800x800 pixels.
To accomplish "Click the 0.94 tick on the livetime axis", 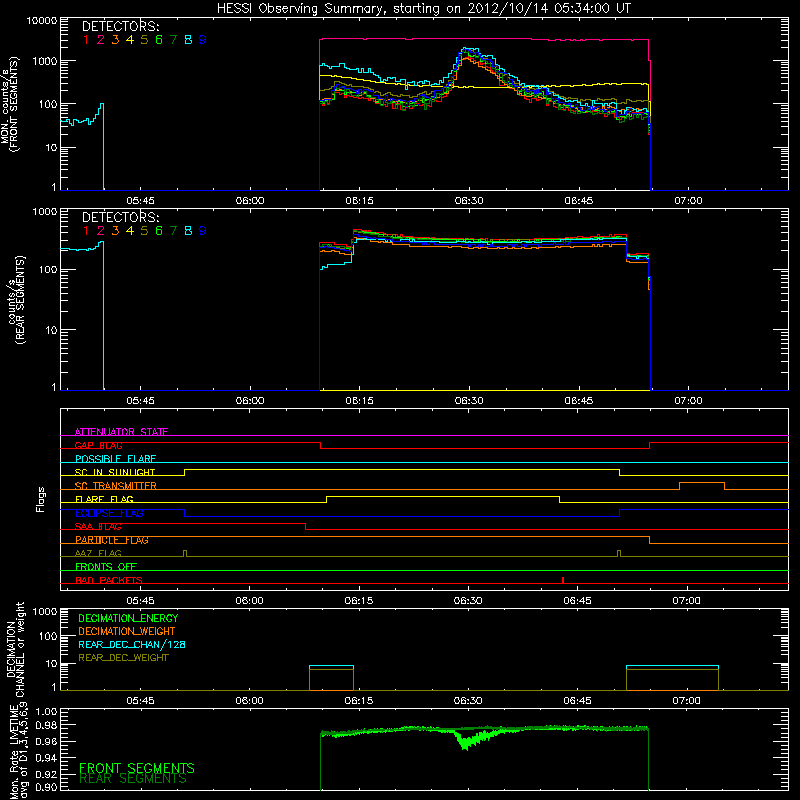I will point(46,758).
